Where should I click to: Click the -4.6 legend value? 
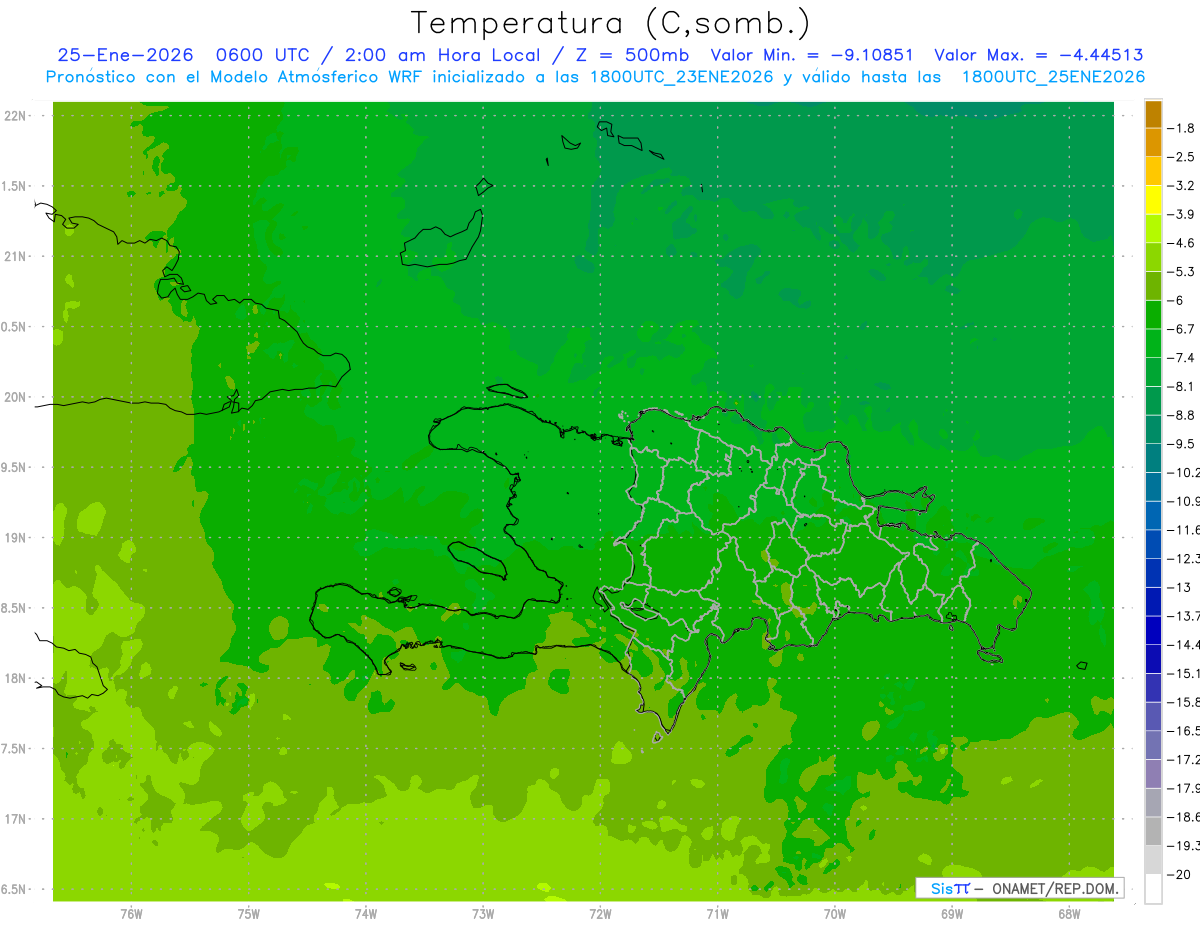[x=1181, y=243]
